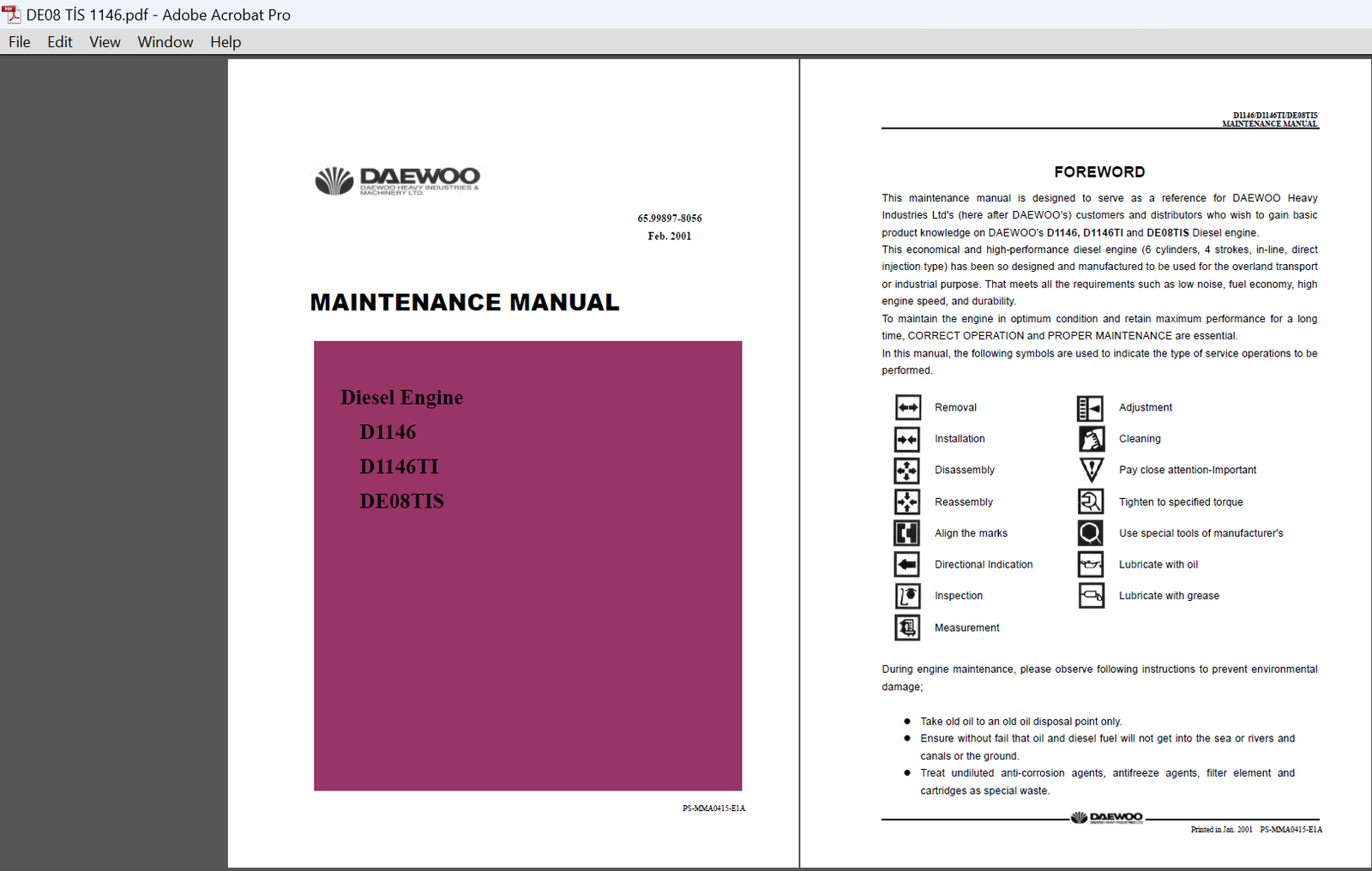
Task: Click the Removal symbol icon
Action: pos(907,407)
